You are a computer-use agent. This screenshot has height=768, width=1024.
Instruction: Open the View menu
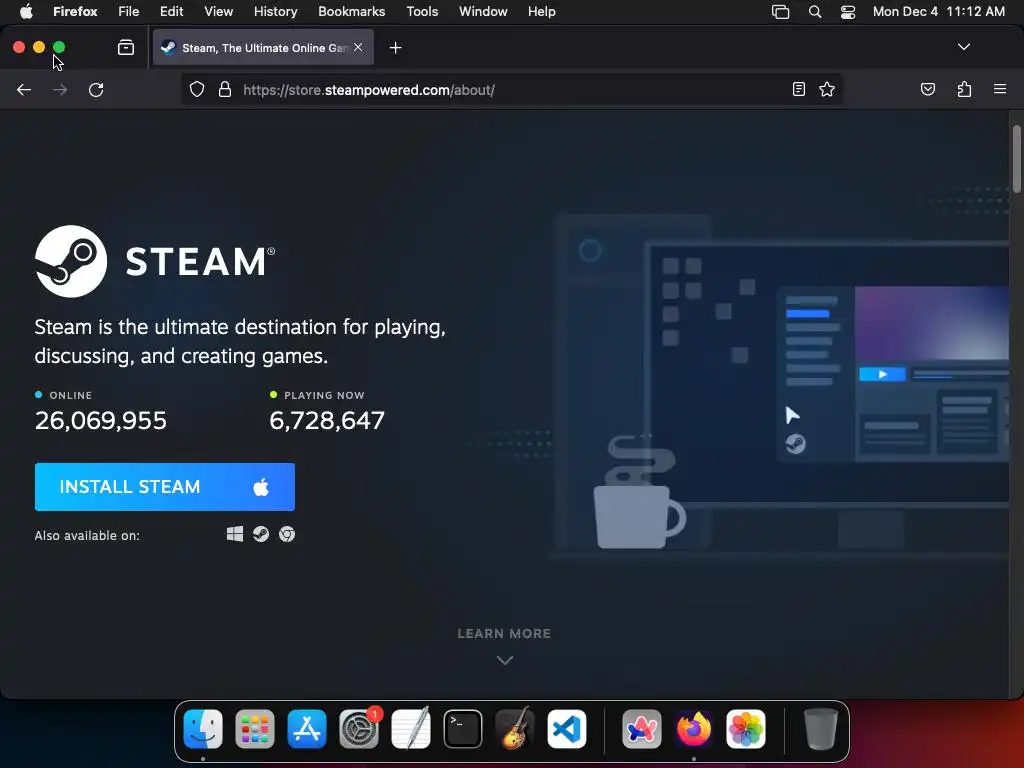pos(218,11)
